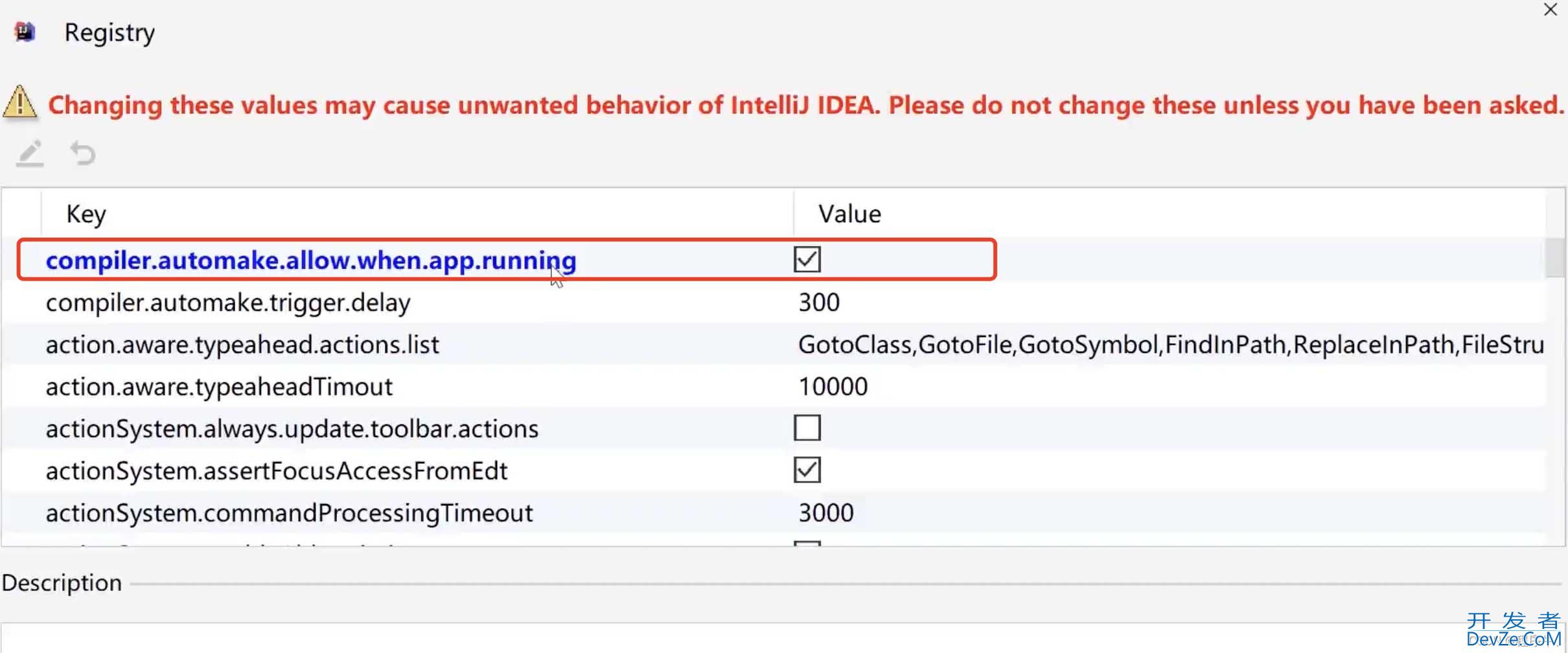The image size is (1568, 653).
Task: Click the GotoClass,GotoFile value cell
Action: [1170, 345]
